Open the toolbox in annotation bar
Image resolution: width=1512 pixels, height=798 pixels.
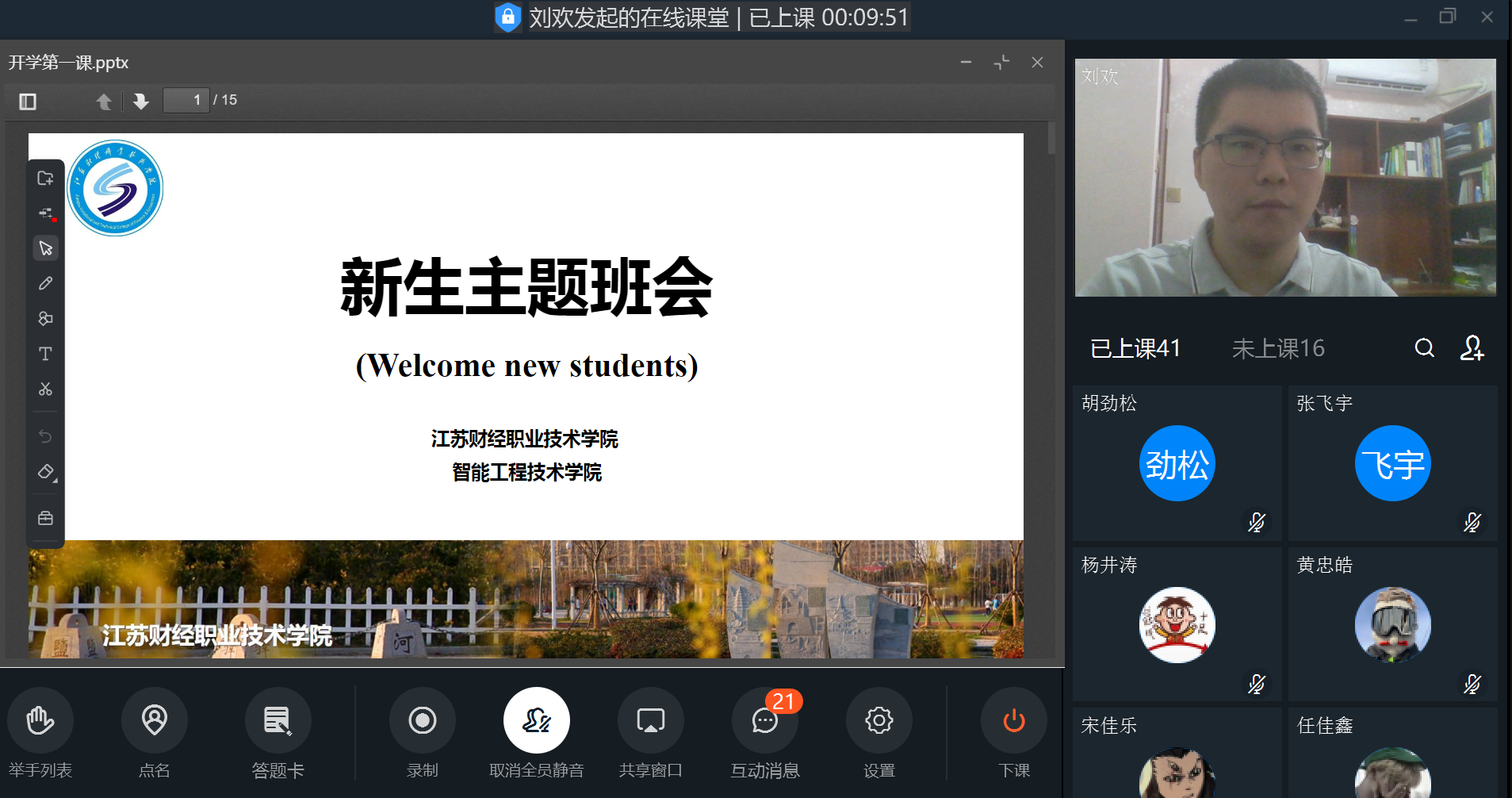(45, 518)
